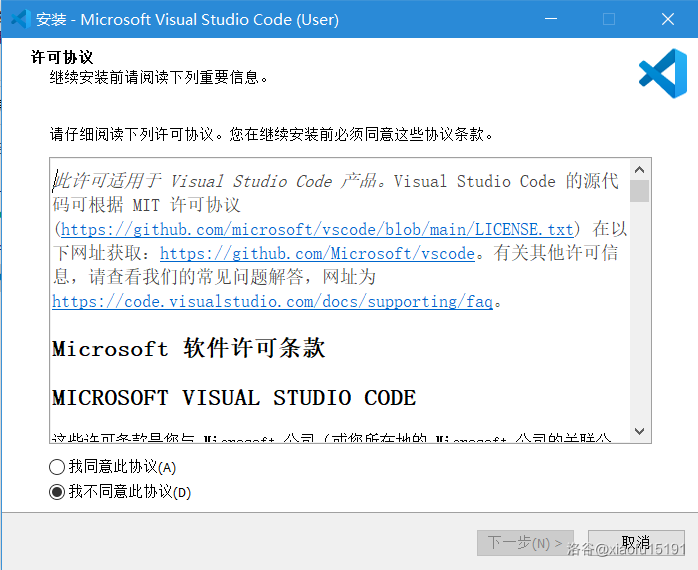
Task: Click the italic "此许可适用于 Visual Studio Code 产品" text
Action: tap(215, 181)
